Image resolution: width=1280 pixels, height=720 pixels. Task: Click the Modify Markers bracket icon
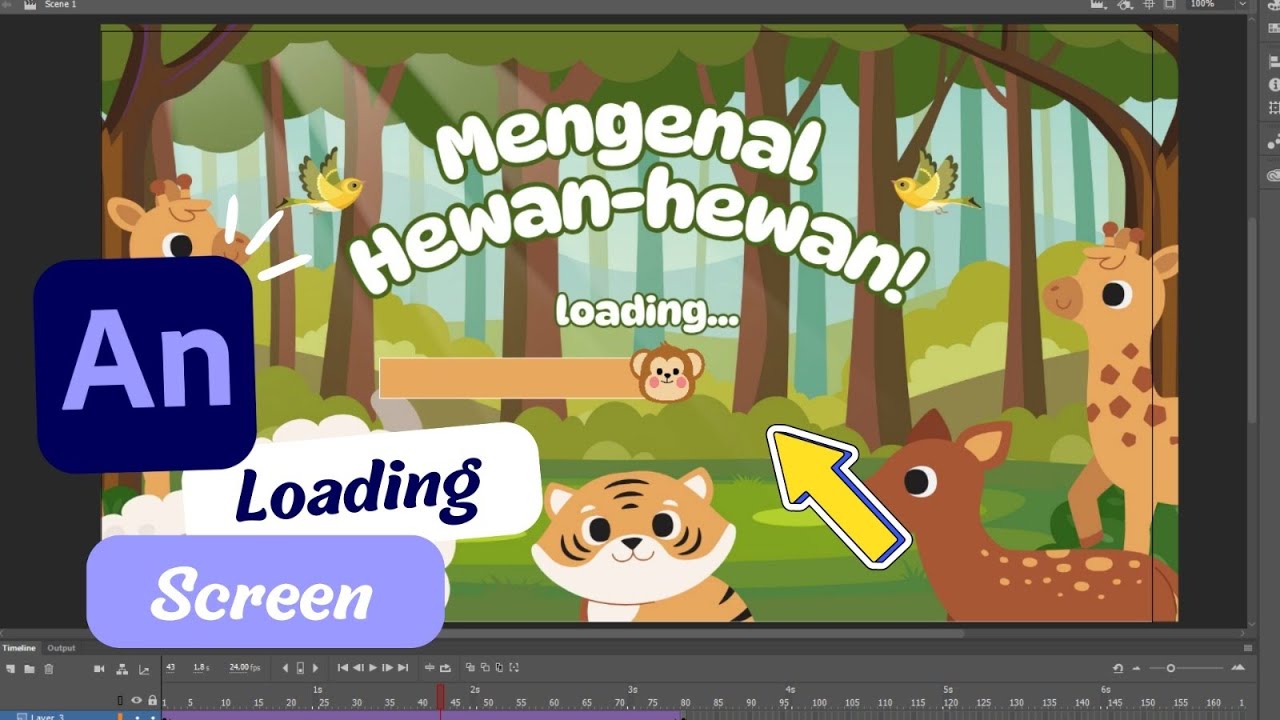tap(514, 667)
